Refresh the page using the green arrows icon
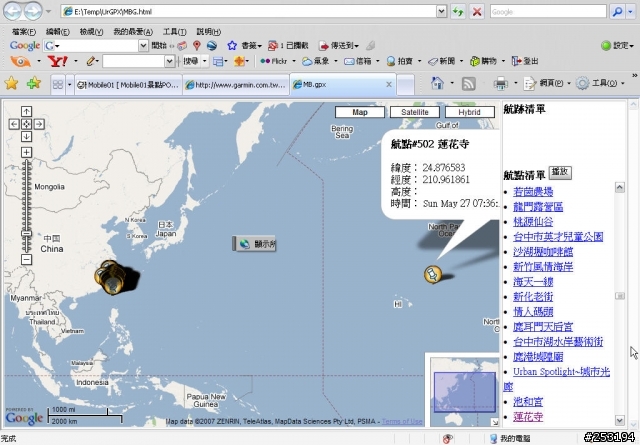 point(458,11)
